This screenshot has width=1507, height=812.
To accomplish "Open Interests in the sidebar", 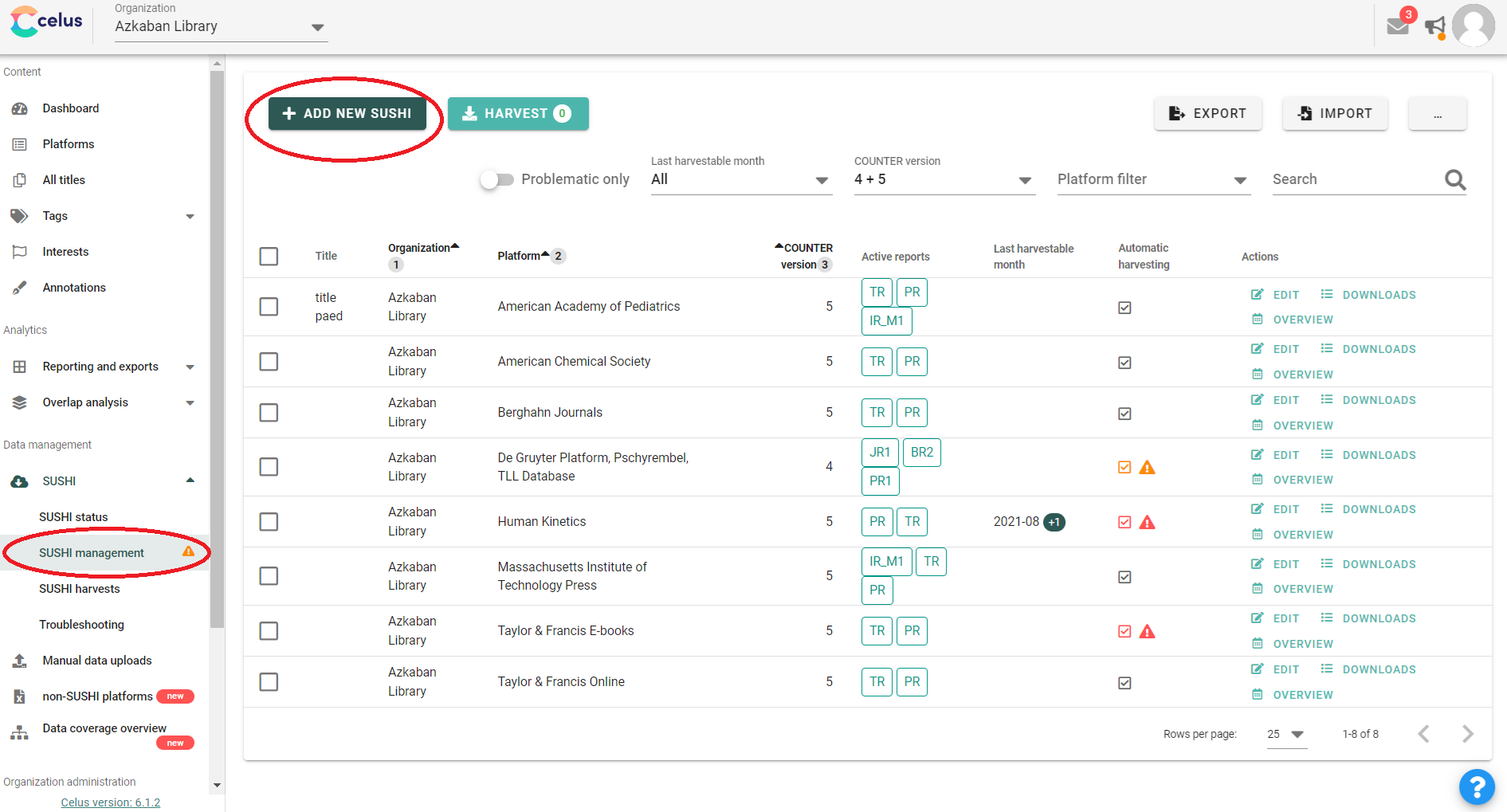I will click(65, 252).
